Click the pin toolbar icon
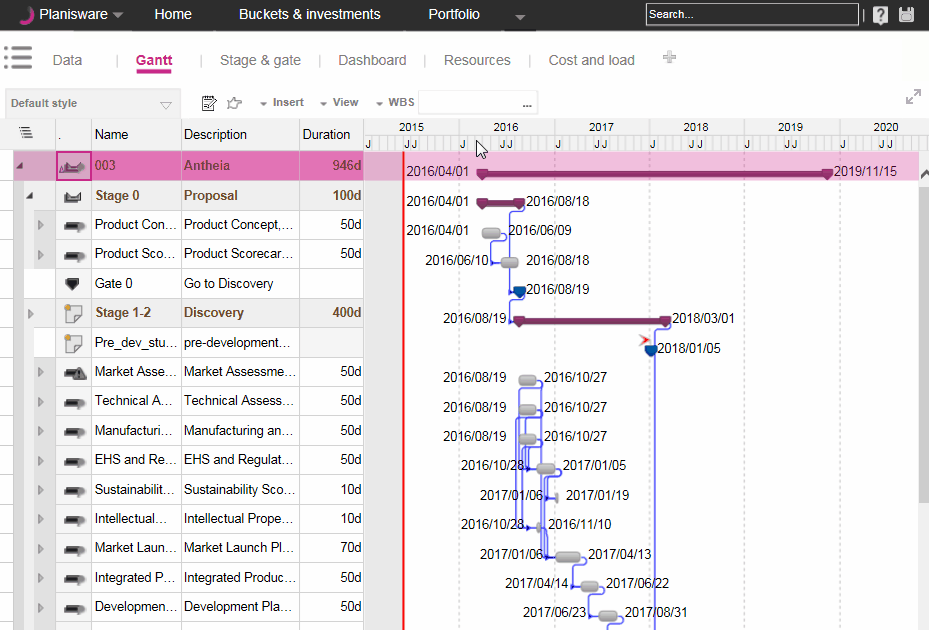The image size is (929, 630). [235, 103]
